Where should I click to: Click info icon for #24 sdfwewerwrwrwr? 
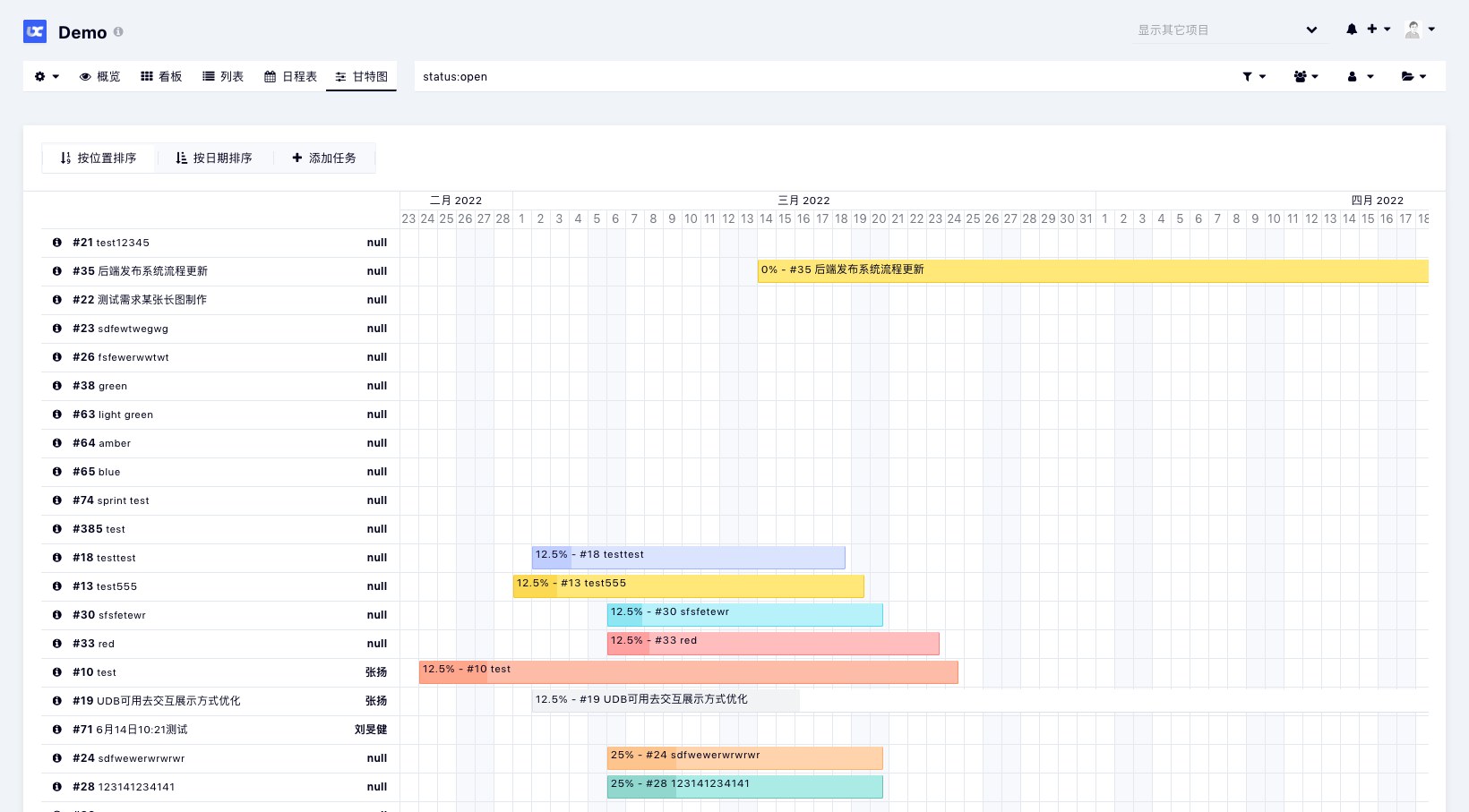point(56,758)
